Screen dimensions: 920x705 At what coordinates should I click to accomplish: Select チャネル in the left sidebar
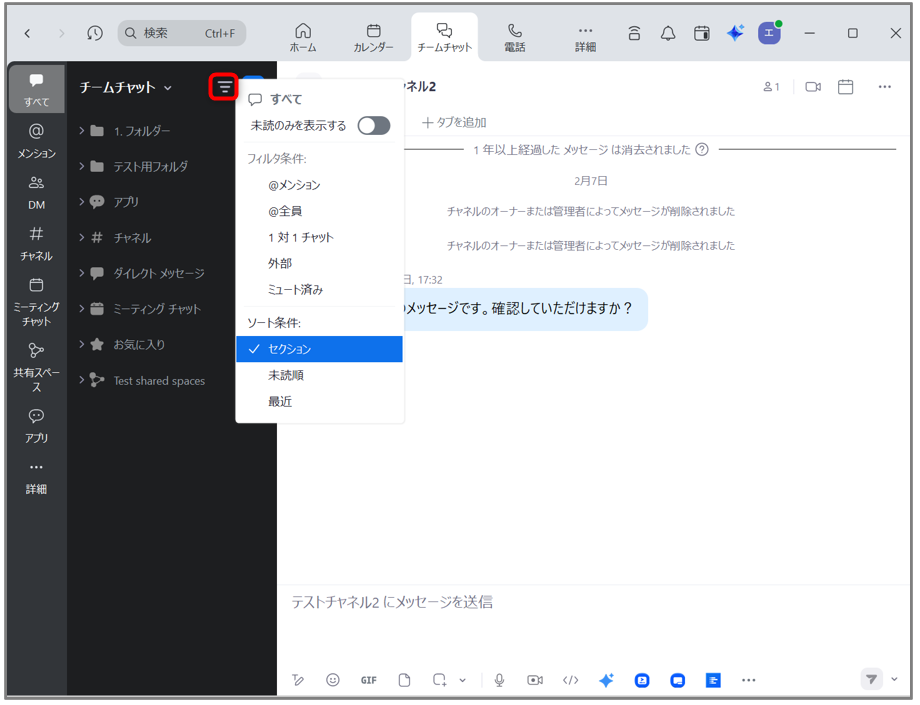(x=36, y=243)
